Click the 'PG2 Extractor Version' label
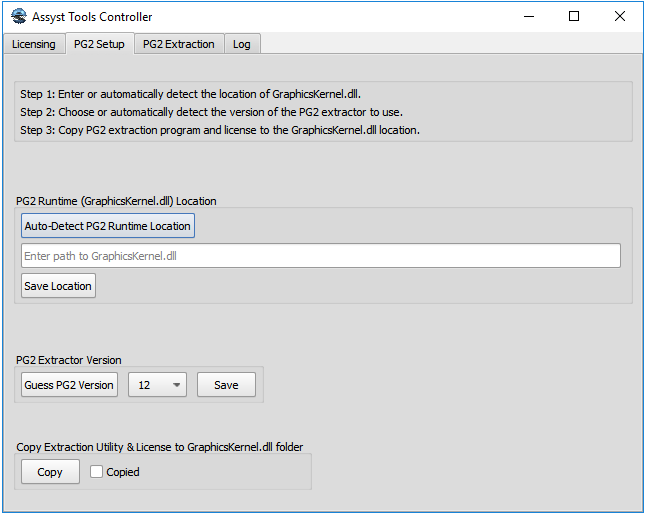This screenshot has height=514, width=645. coord(69,360)
